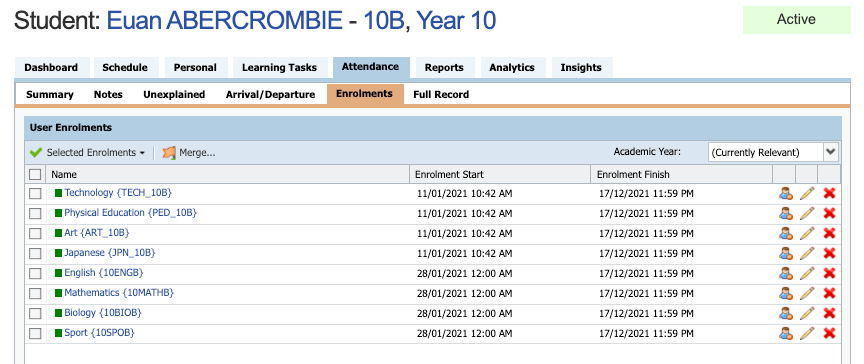Edit the Sport enrolment pencil icon

coord(807,333)
